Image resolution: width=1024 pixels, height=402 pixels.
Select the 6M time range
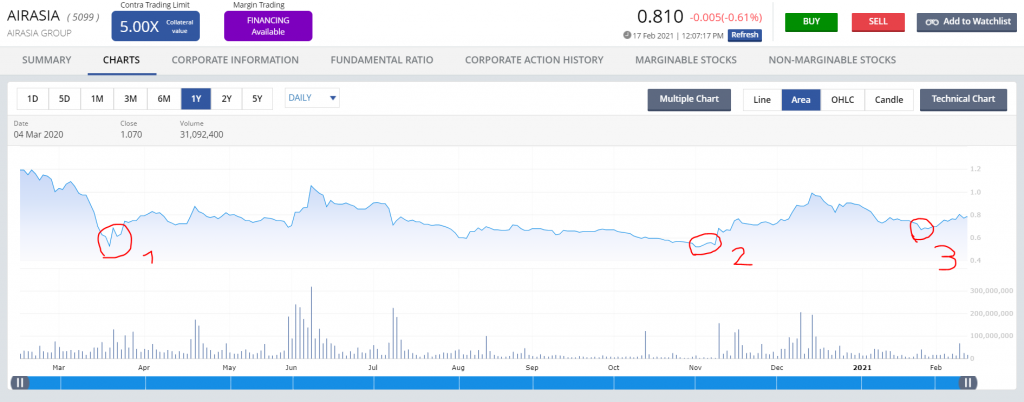pos(164,99)
